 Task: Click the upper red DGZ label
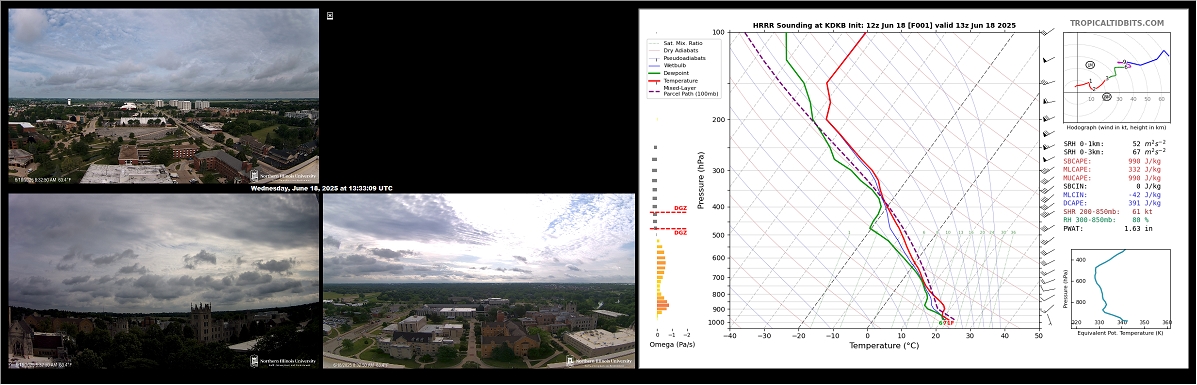680,209
